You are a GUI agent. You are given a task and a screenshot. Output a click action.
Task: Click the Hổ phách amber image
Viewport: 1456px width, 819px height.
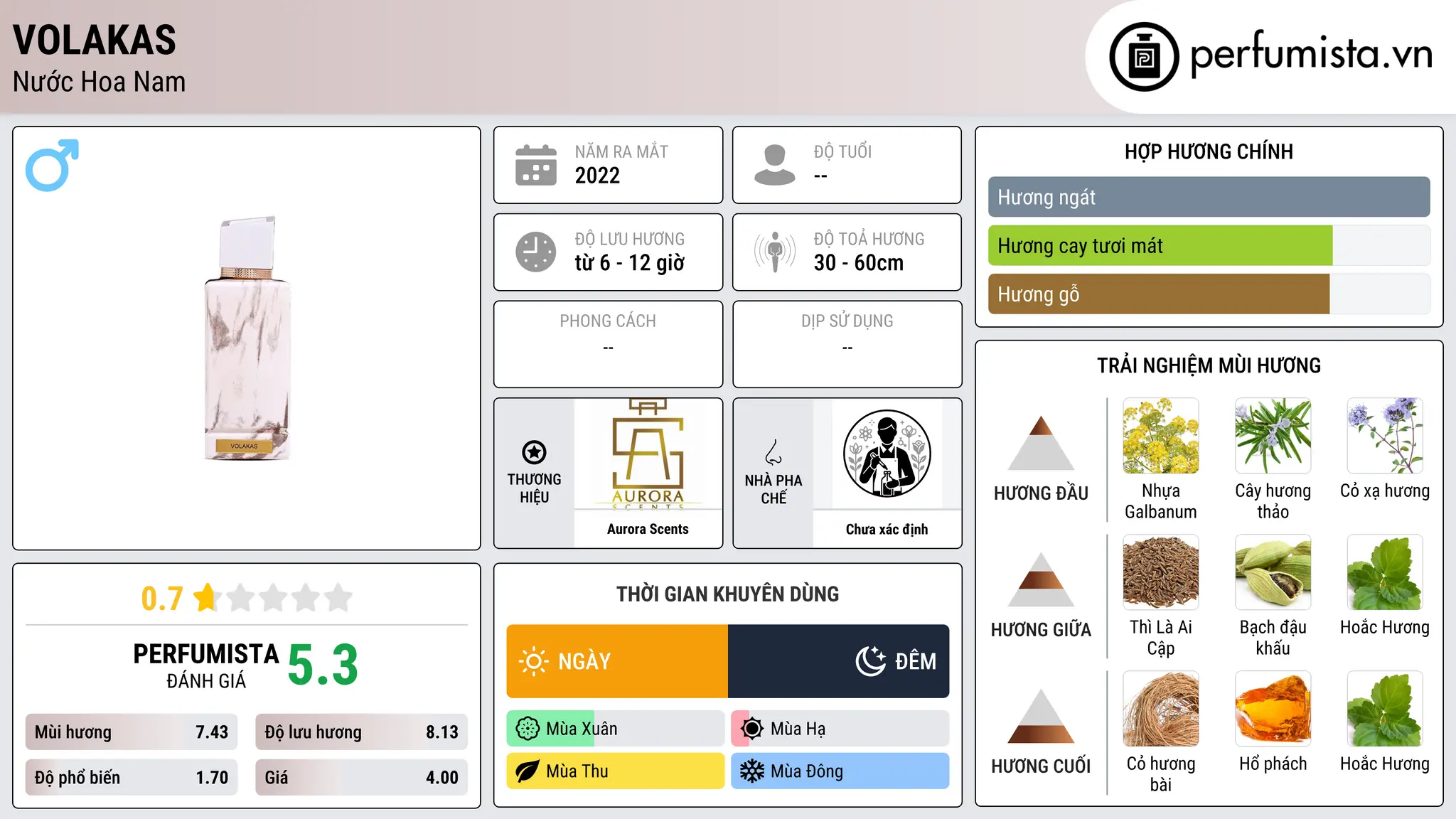coord(1273,709)
